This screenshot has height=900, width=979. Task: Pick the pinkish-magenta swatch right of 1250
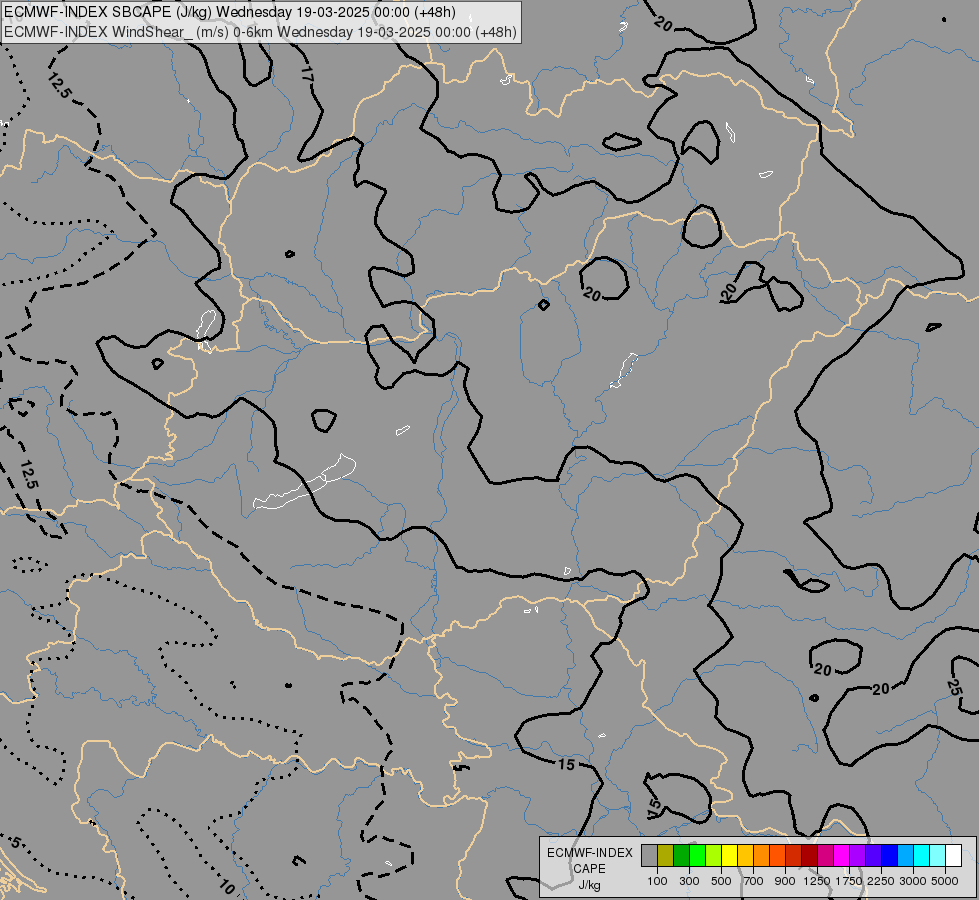tap(825, 856)
